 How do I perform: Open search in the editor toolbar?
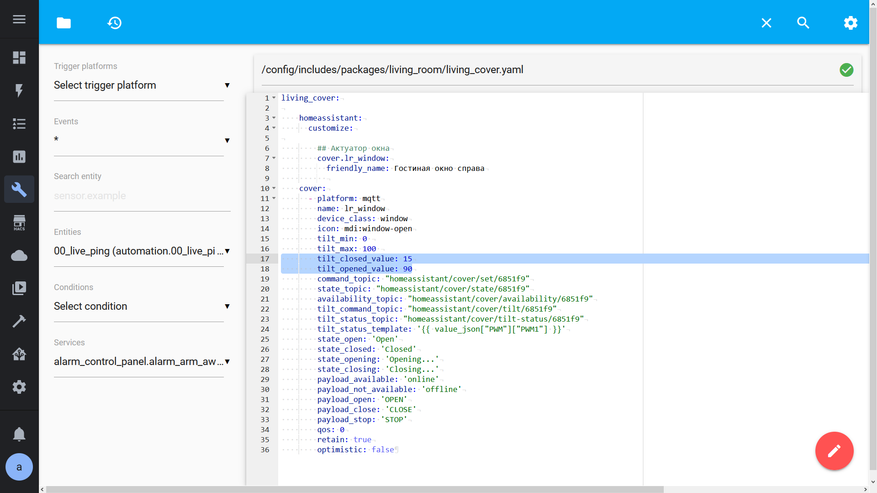(803, 23)
